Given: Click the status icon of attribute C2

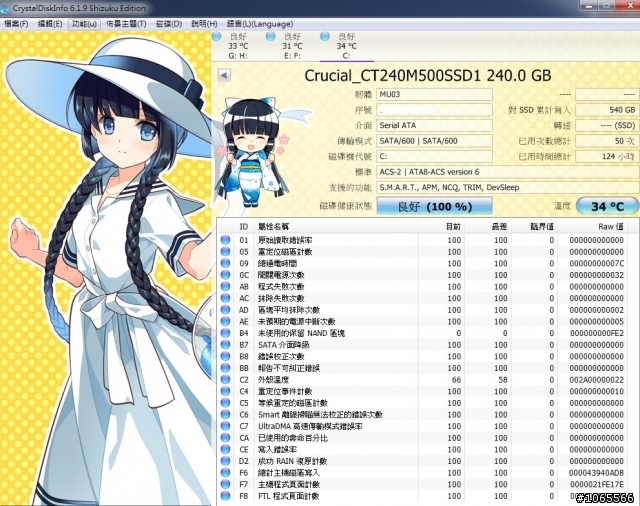Looking at the screenshot, I should (x=225, y=380).
